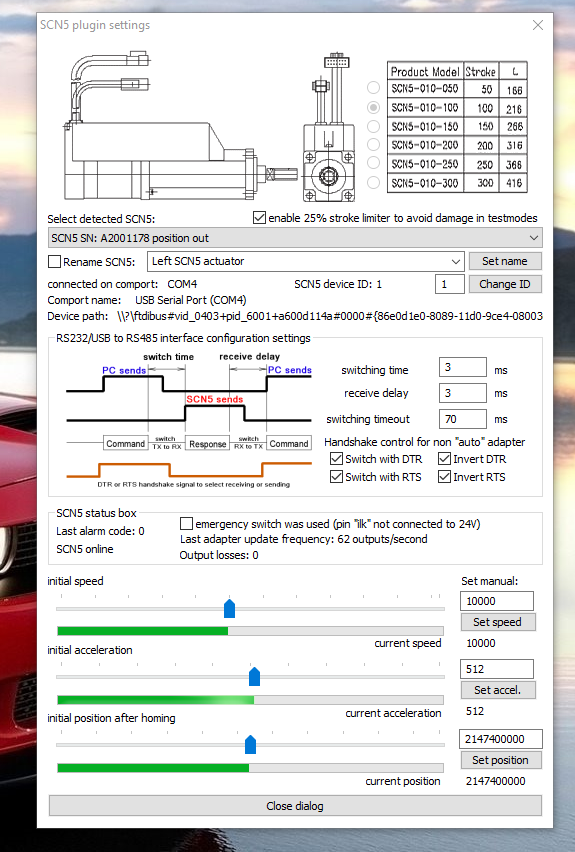Click the actuator side-view drawing

click(179, 126)
